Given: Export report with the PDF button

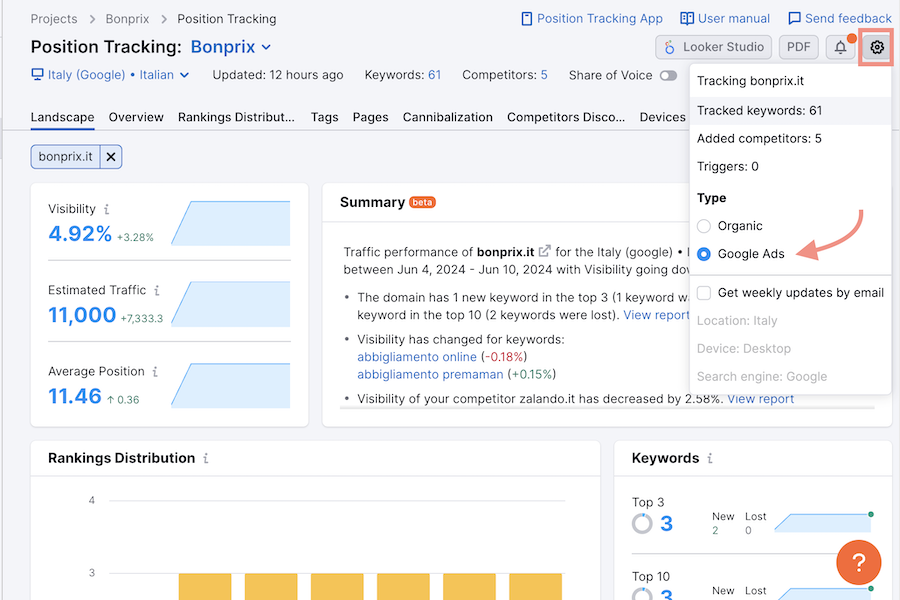Looking at the screenshot, I should pyautogui.click(x=798, y=47).
